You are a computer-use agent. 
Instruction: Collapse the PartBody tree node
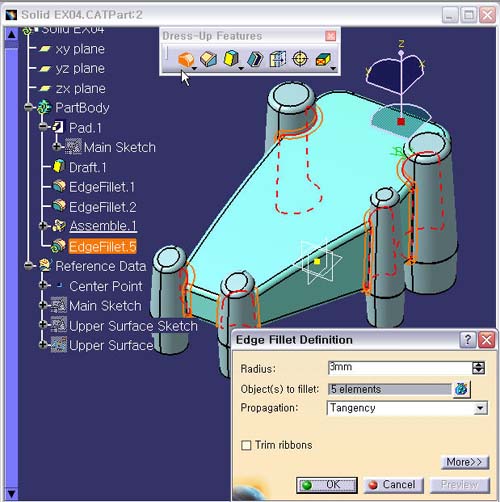[29, 107]
